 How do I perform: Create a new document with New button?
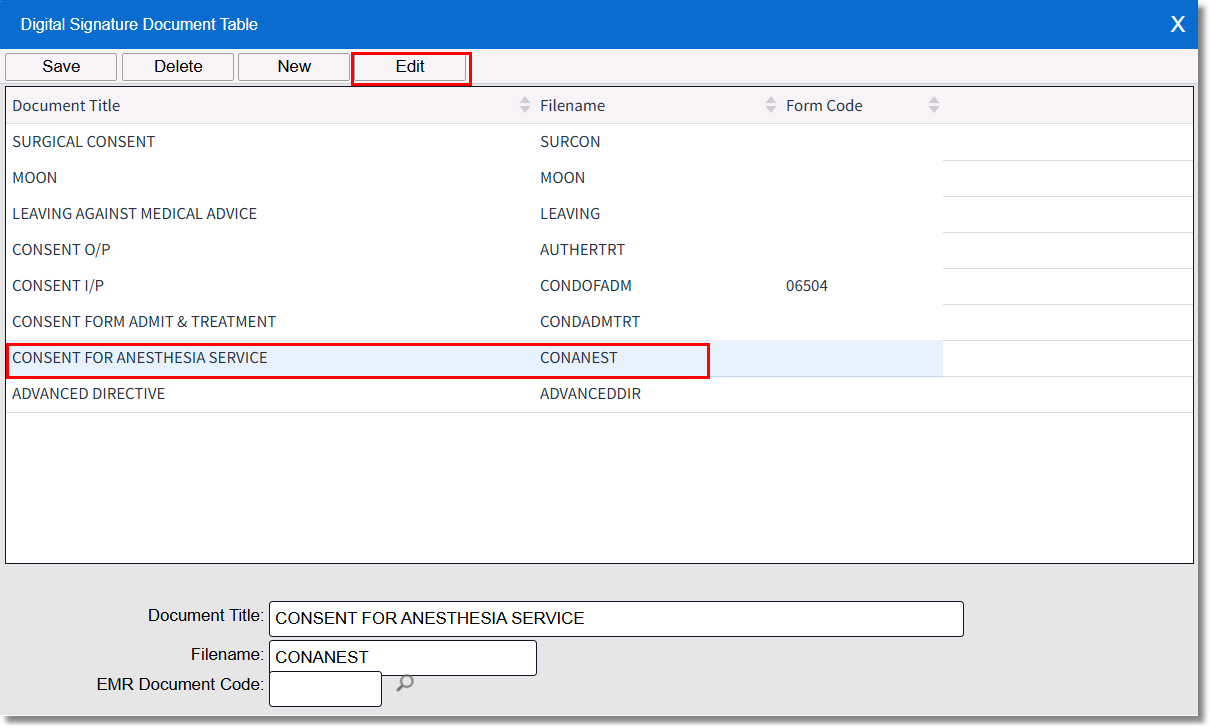[x=294, y=67]
